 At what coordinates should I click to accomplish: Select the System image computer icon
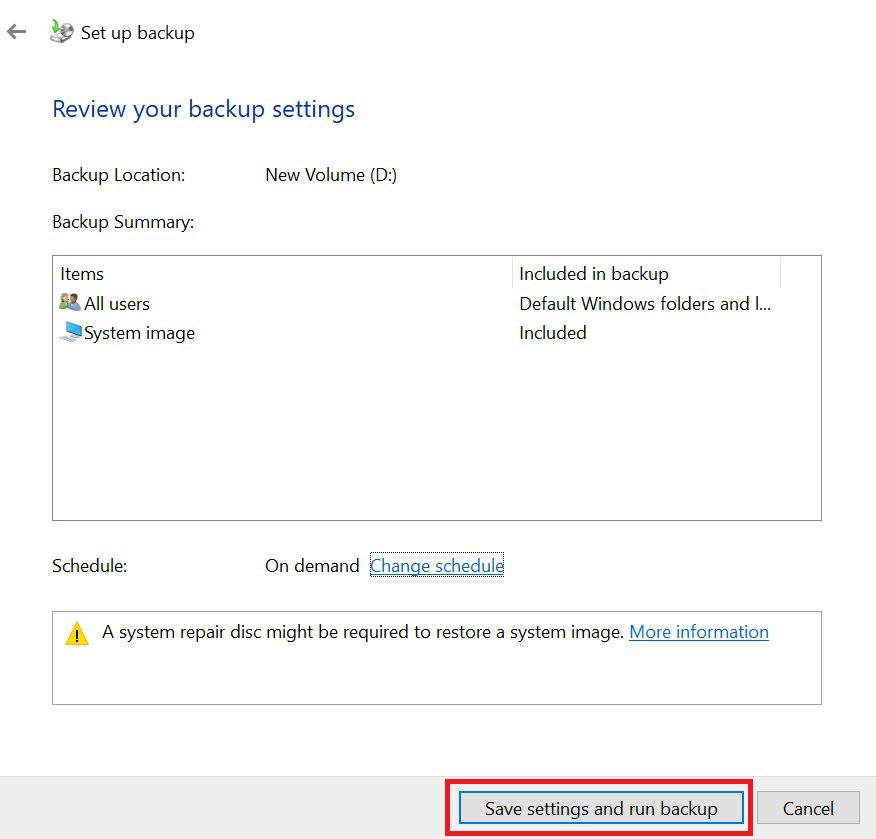click(71, 332)
